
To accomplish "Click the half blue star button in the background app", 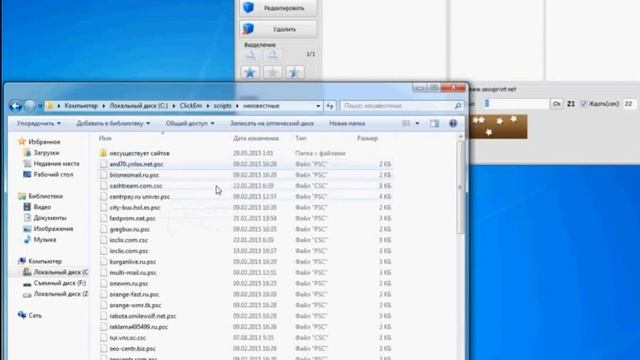I will tap(295, 73).
